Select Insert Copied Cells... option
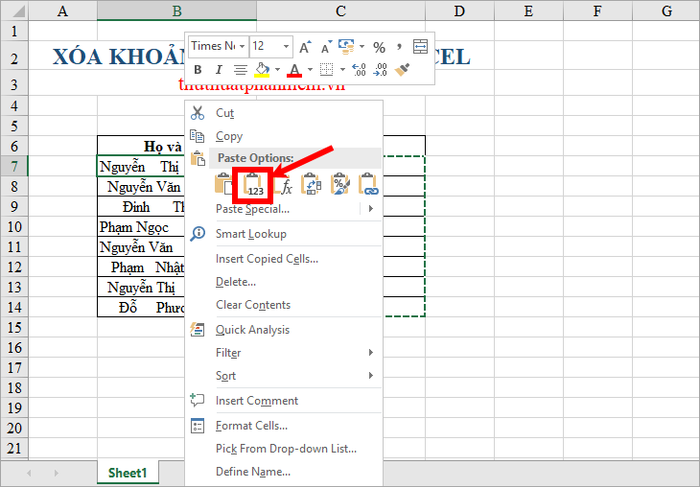Viewport: 700px width, 487px height. tap(267, 259)
